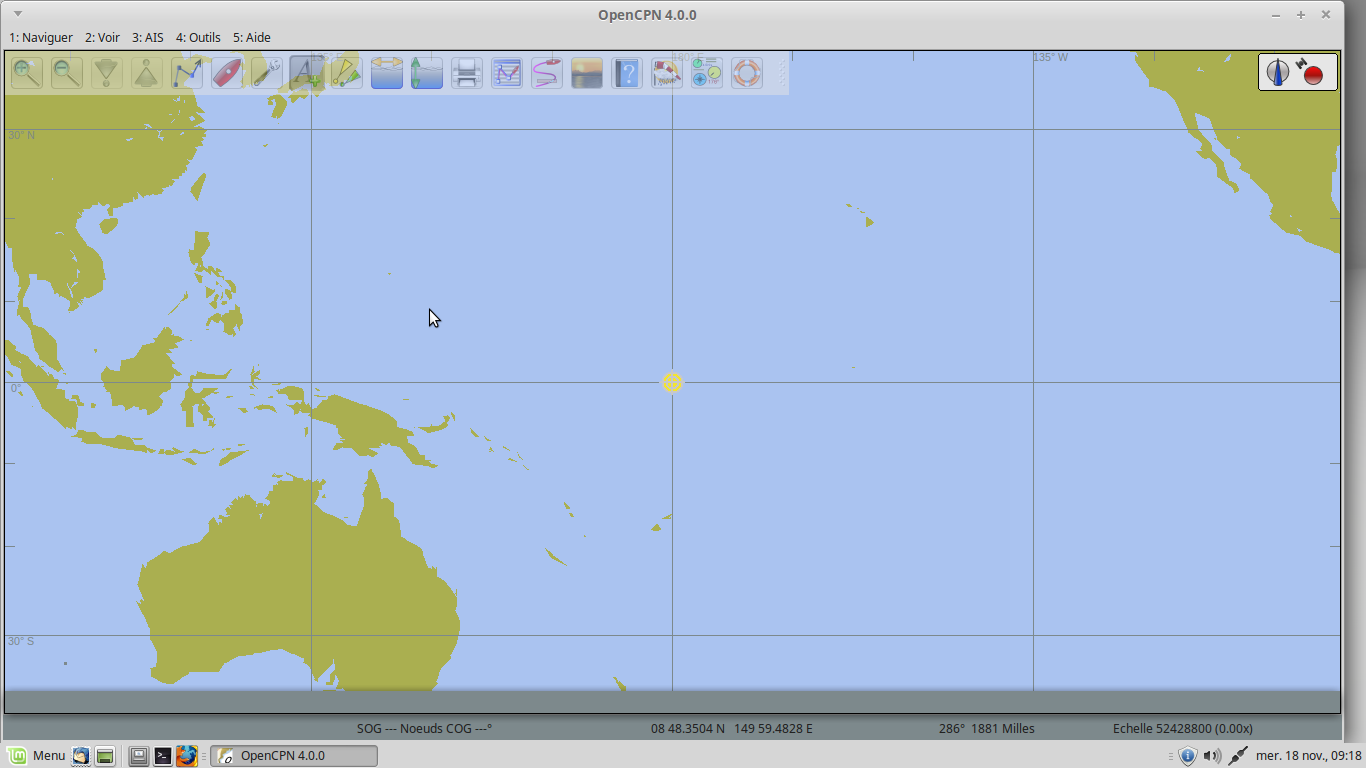The image size is (1366, 768).
Task: Toggle Auto Follow red boat icon
Action: coord(227,72)
